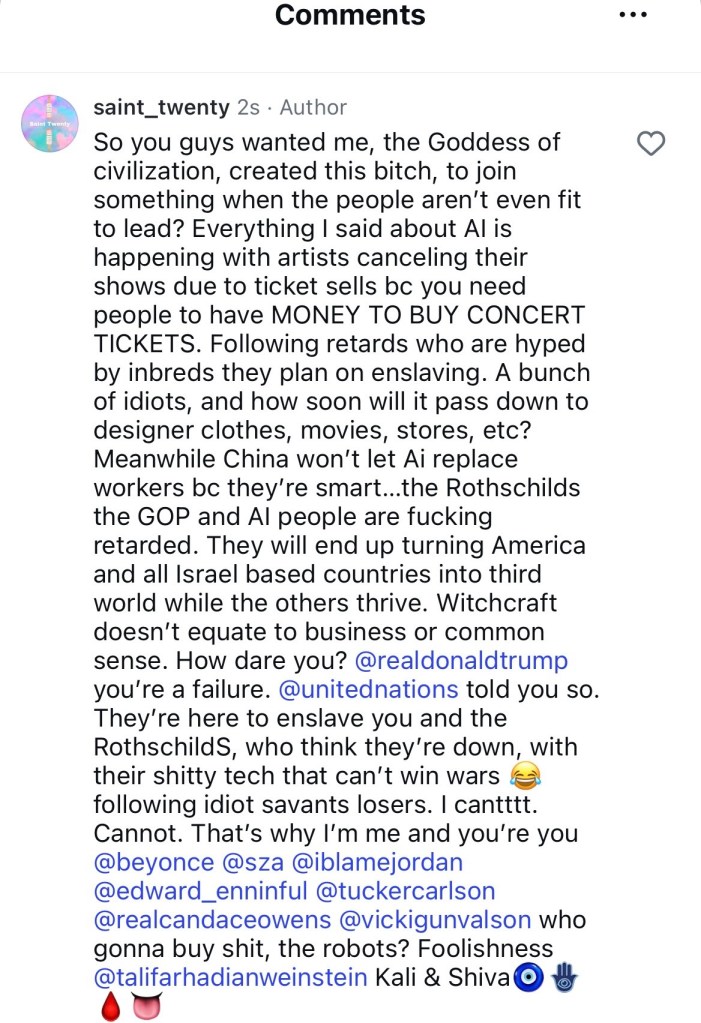Tap the blood drop emoji

[x=110, y=1007]
